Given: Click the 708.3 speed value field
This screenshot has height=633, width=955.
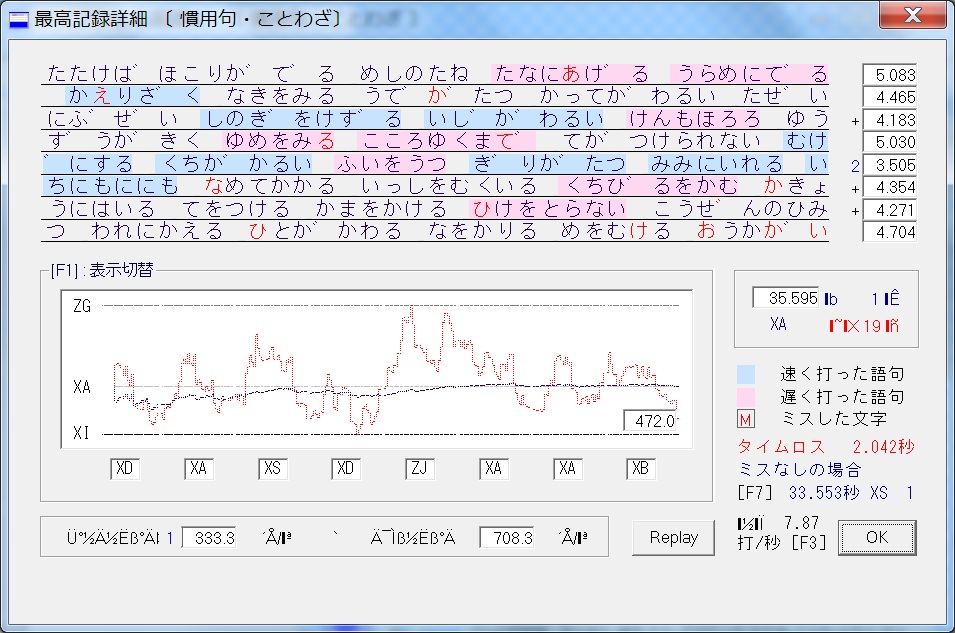Looking at the screenshot, I should pyautogui.click(x=506, y=538).
